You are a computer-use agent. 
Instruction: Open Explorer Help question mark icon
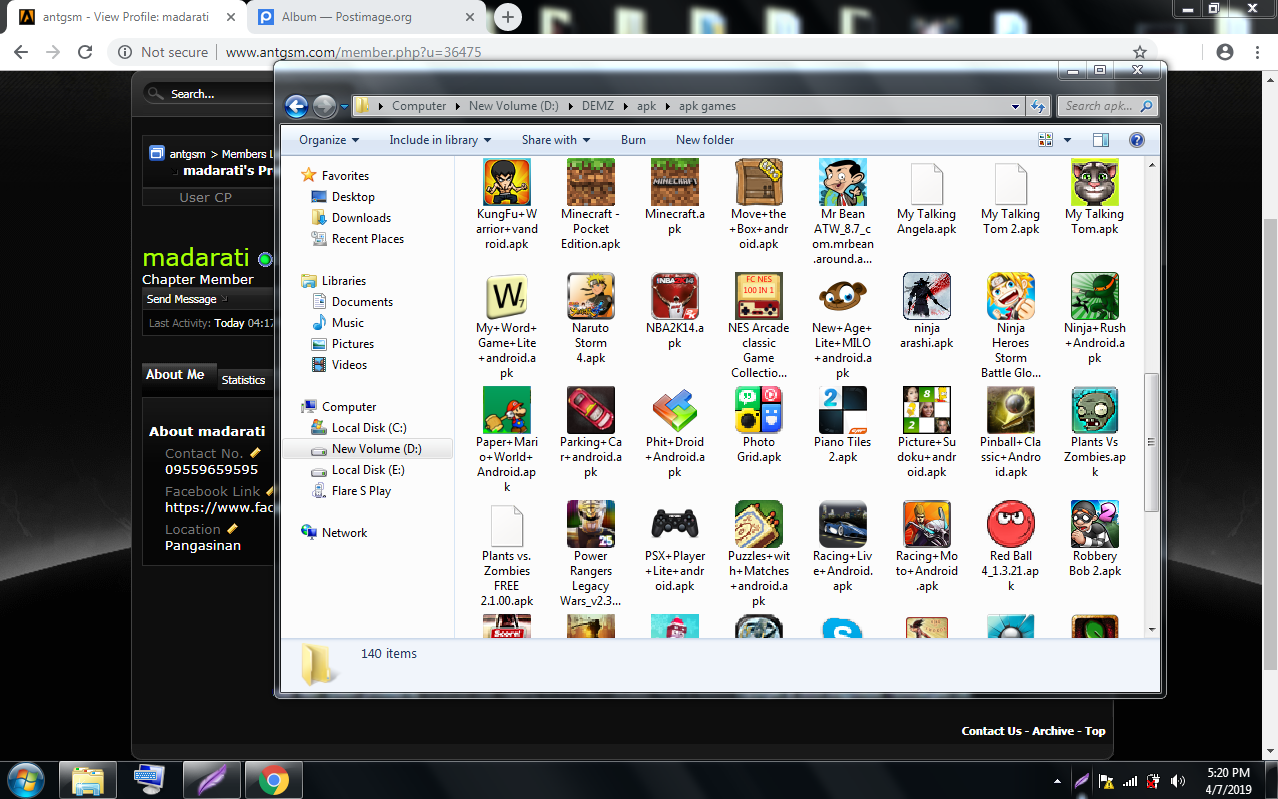[1136, 140]
